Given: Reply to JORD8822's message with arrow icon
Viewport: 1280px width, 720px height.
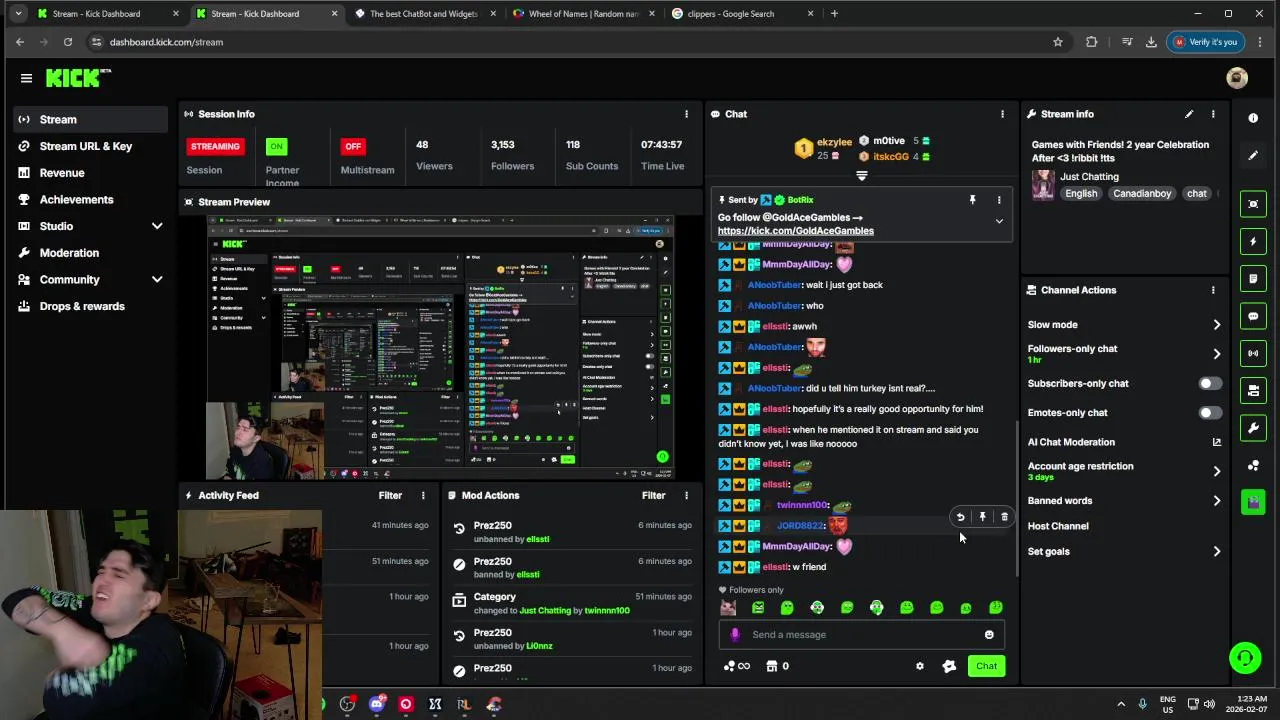Looking at the screenshot, I should (x=960, y=517).
